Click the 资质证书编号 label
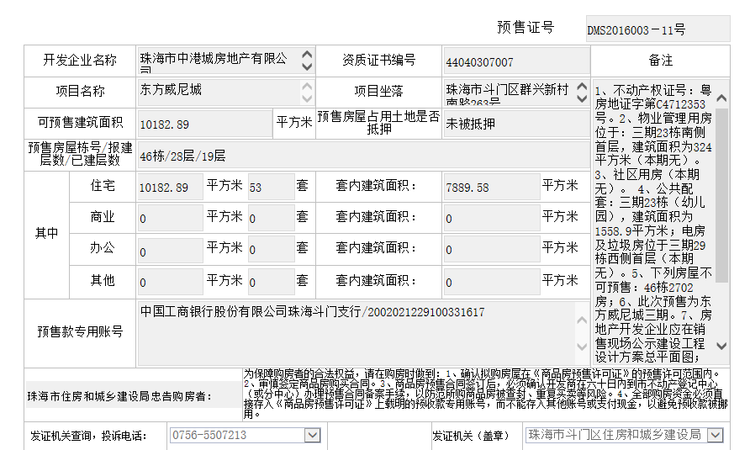Viewport: 750px width, 450px height. coord(379,60)
